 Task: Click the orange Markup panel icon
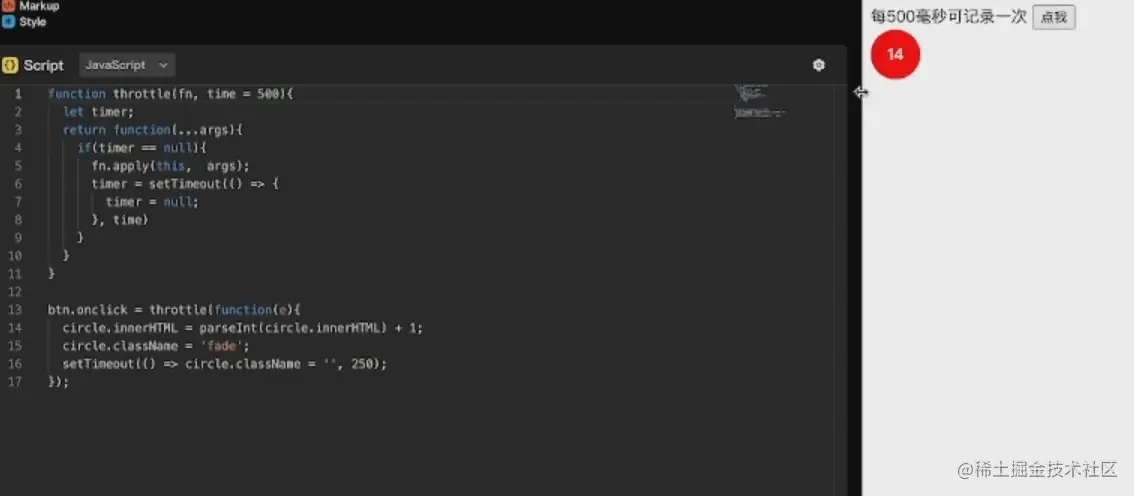pyautogui.click(x=8, y=6)
